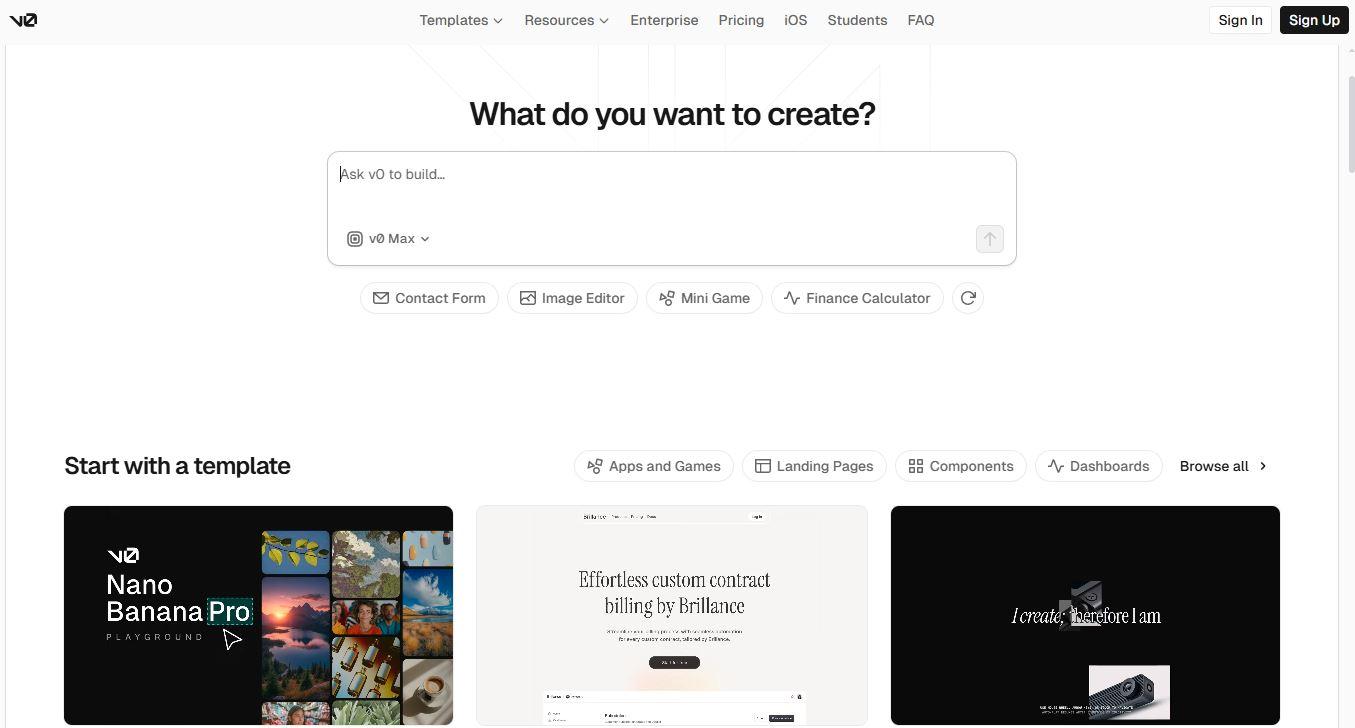Submit prompt with the up-arrow button

(990, 239)
